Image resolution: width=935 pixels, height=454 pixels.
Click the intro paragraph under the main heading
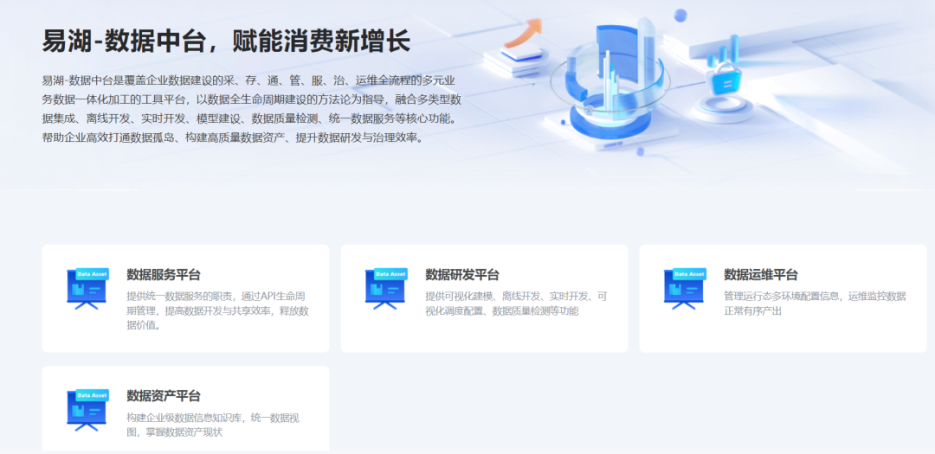[x=250, y=108]
